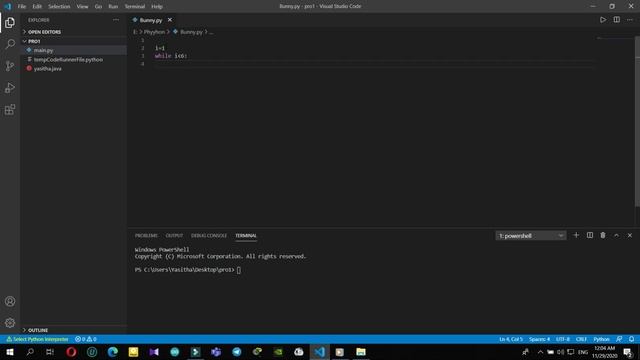Click the UTF-8 encoding status item
This screenshot has height=360, width=640.
point(562,339)
